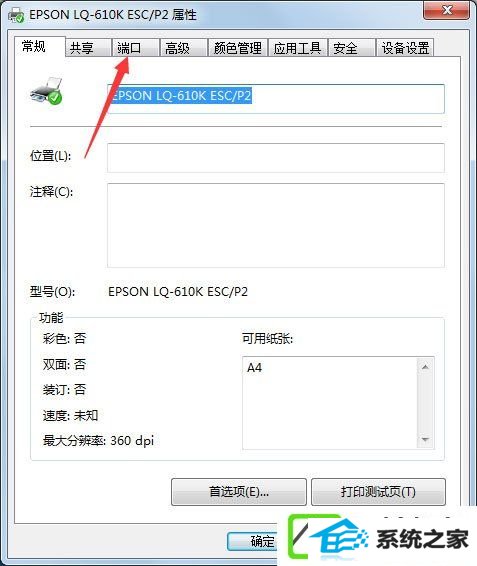
Task: Click the printer icon with green checkmark
Action: 46,91
